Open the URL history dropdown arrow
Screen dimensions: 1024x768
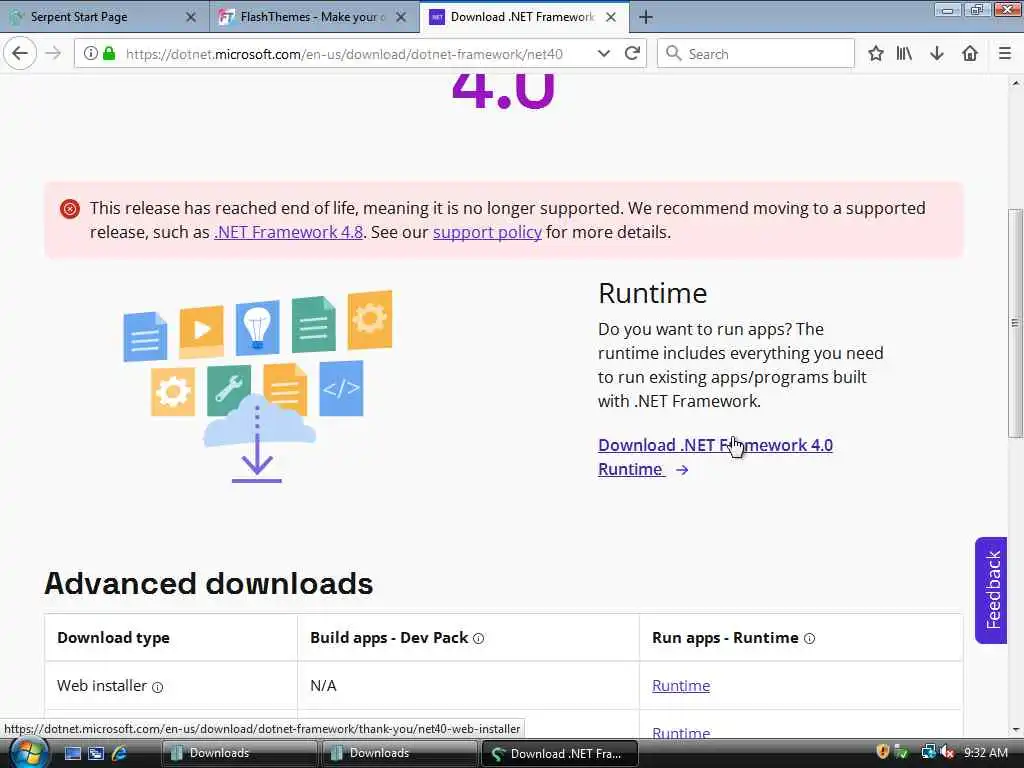[x=604, y=54]
